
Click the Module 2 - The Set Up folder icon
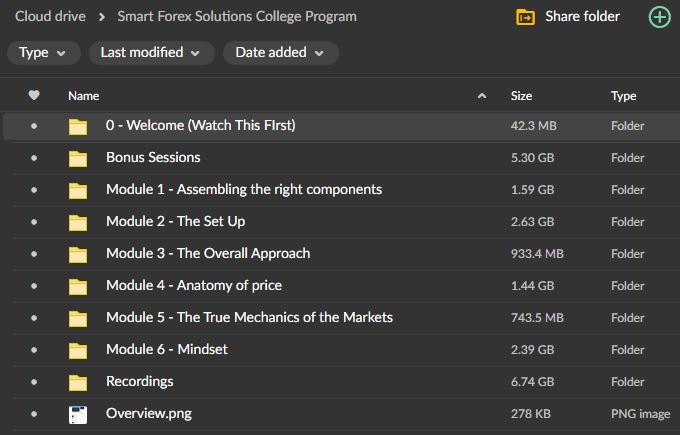click(78, 222)
